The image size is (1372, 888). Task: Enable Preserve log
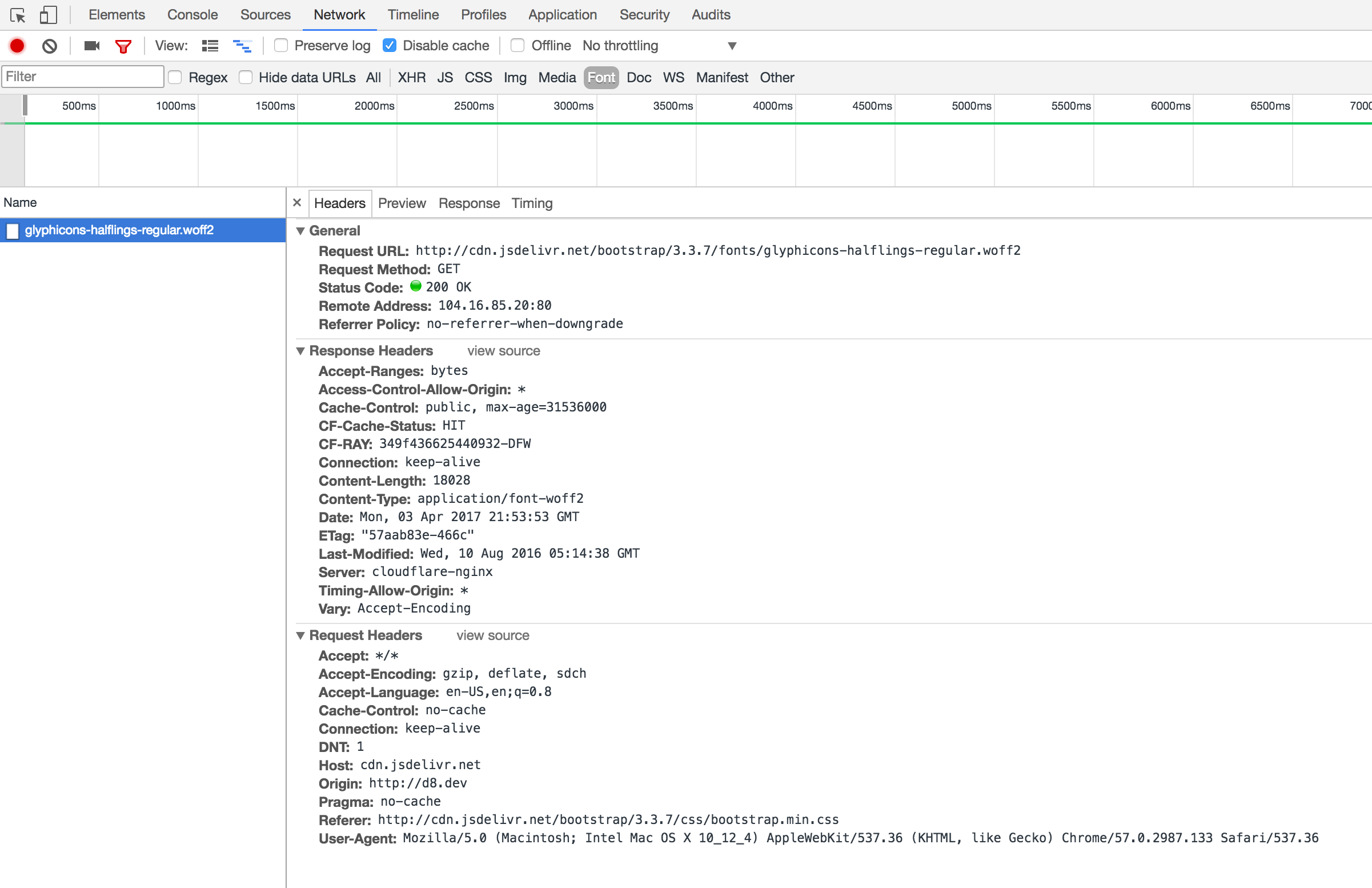pos(280,46)
